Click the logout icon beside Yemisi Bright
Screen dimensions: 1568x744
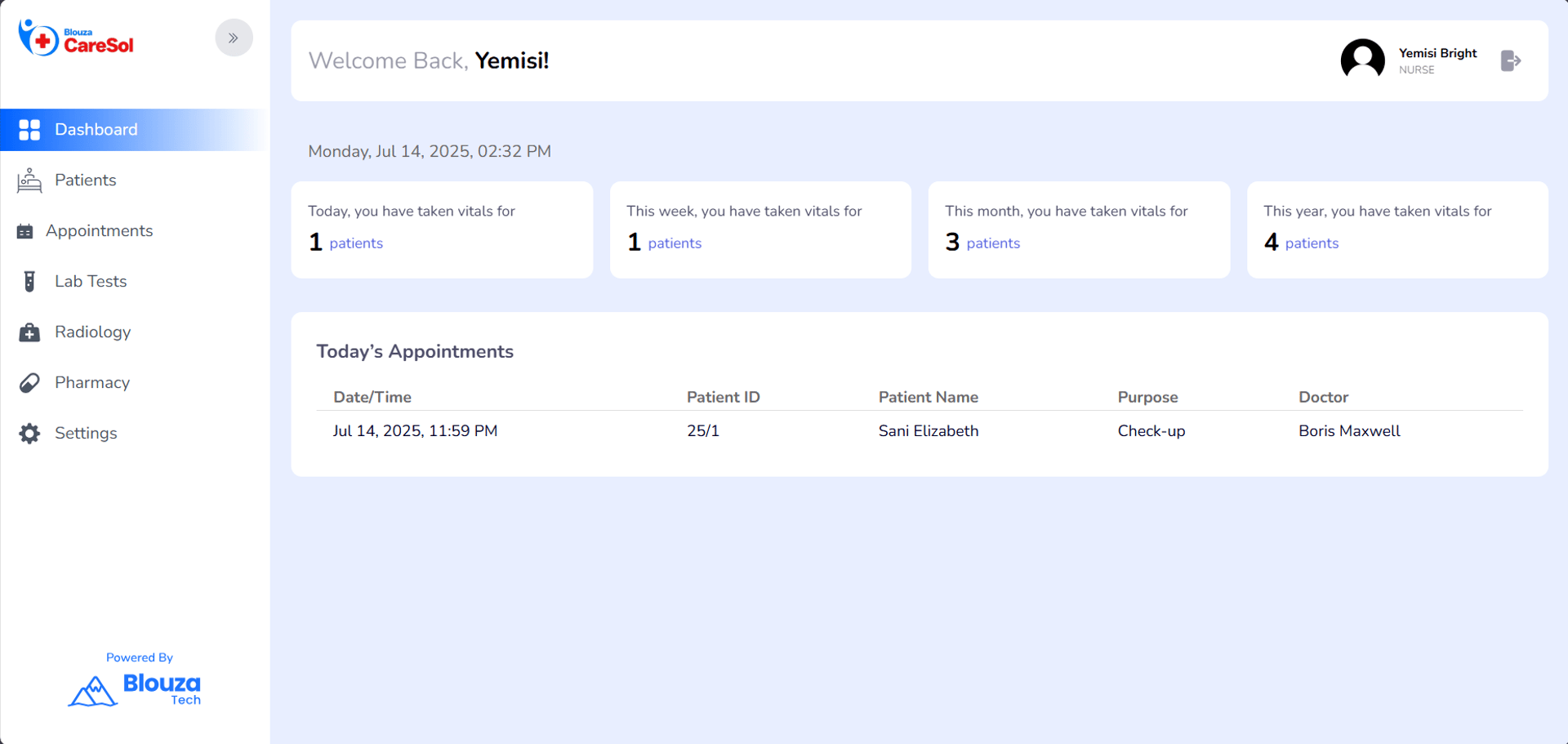1510,60
